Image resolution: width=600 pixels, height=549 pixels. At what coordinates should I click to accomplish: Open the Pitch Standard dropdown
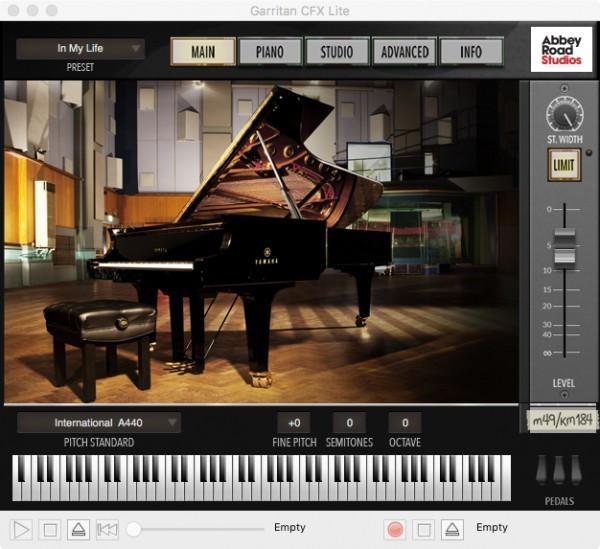pos(99,422)
